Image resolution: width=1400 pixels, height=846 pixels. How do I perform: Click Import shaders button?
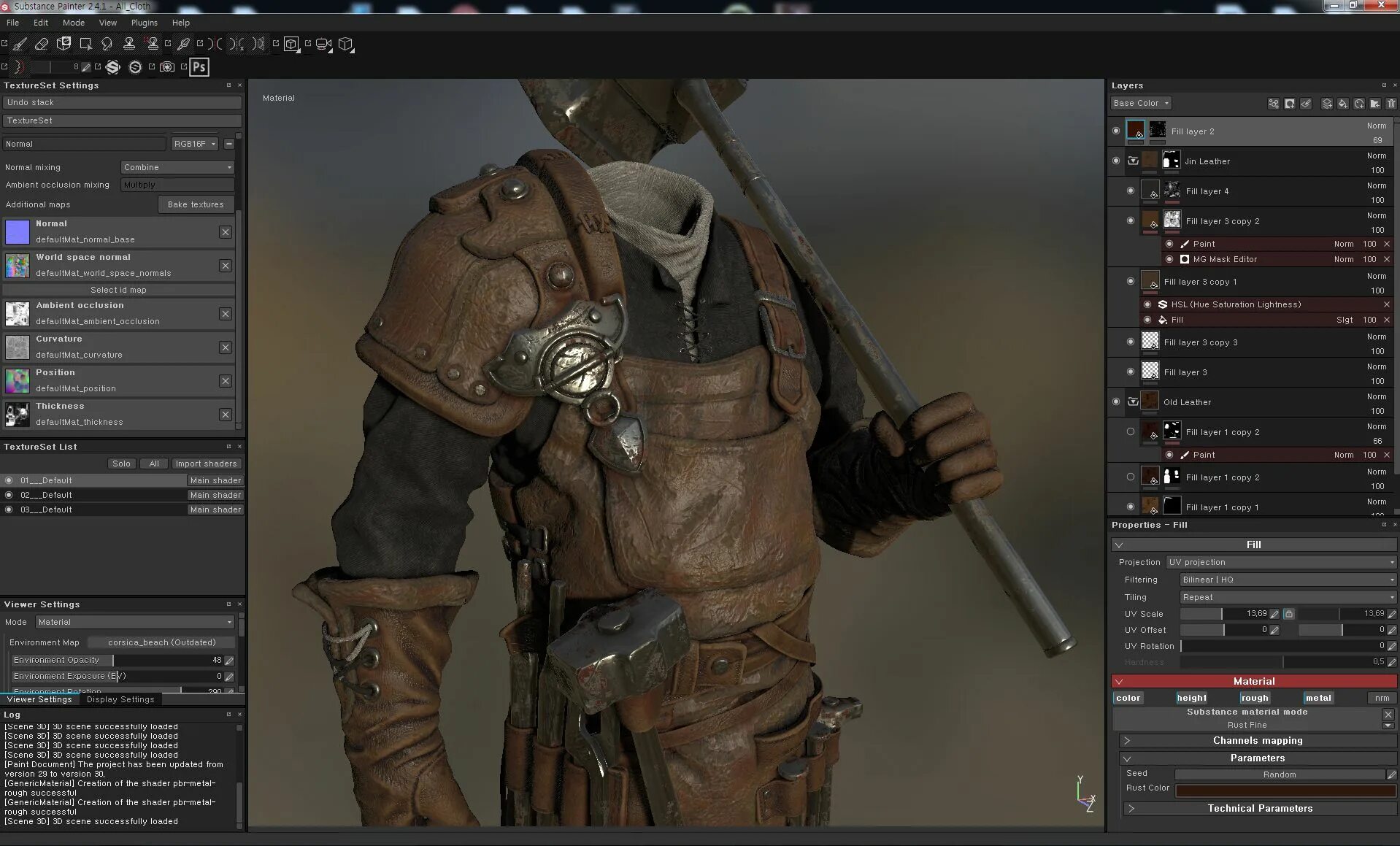tap(206, 464)
